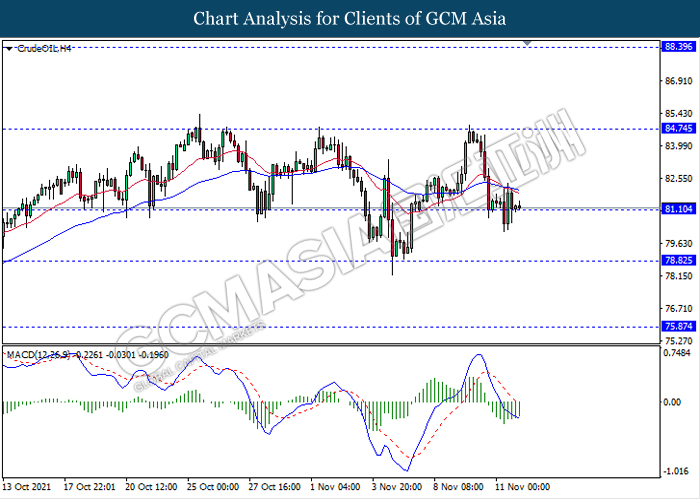Click the 17 Oct 22:01 time label
The image size is (700, 500).
(89, 487)
